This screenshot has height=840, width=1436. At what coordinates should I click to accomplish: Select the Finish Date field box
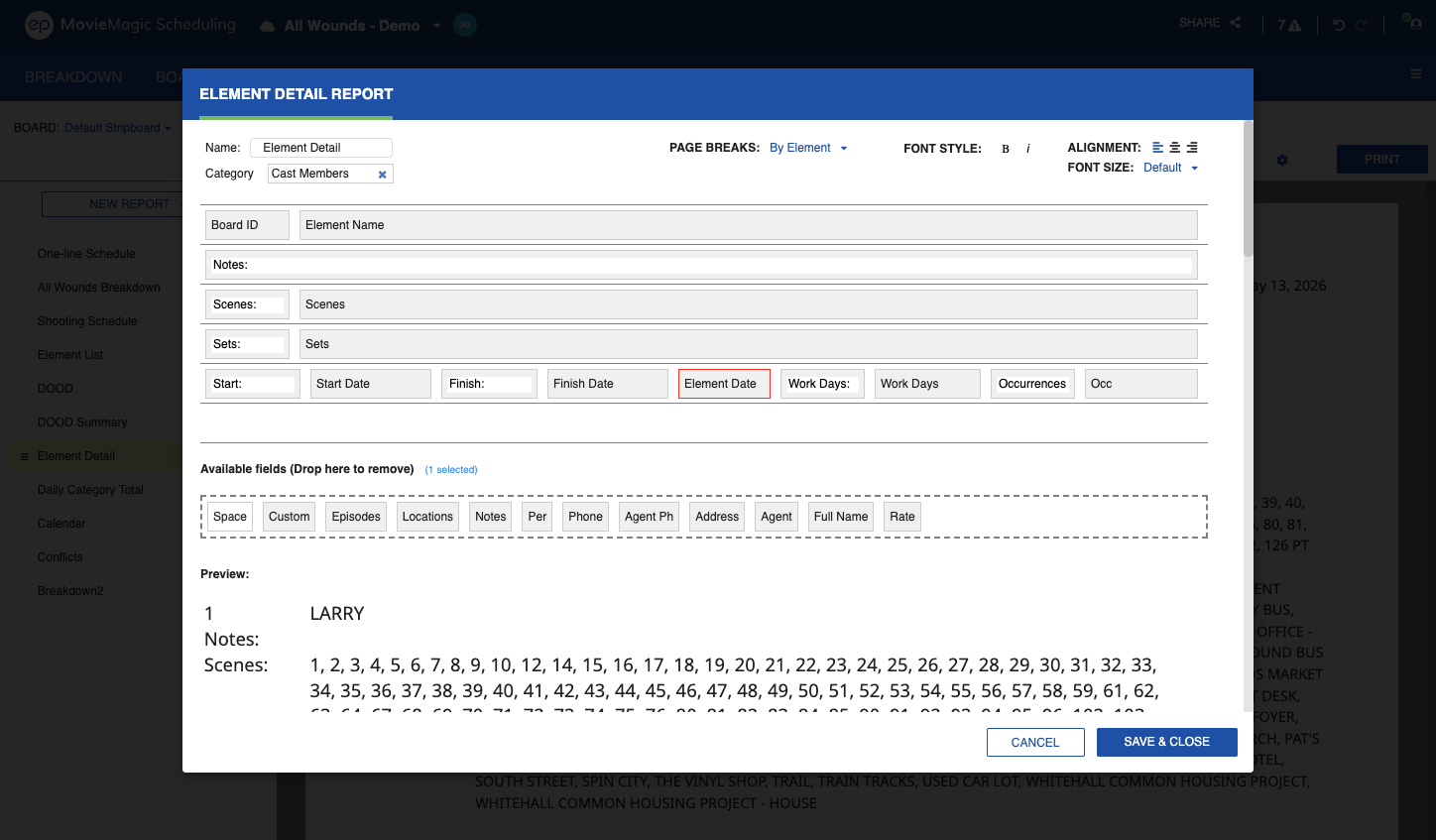pyautogui.click(x=608, y=384)
